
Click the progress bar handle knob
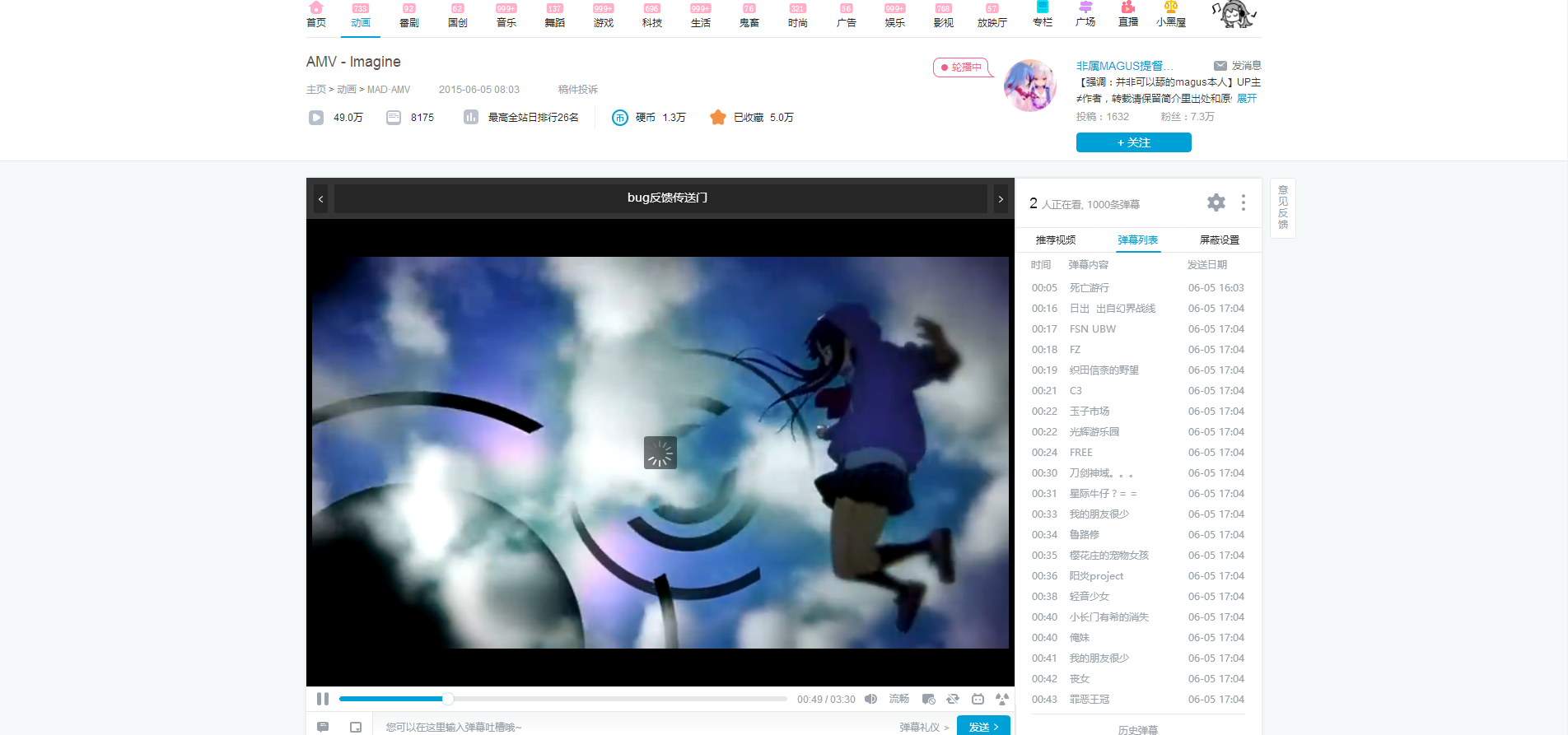pos(448,699)
